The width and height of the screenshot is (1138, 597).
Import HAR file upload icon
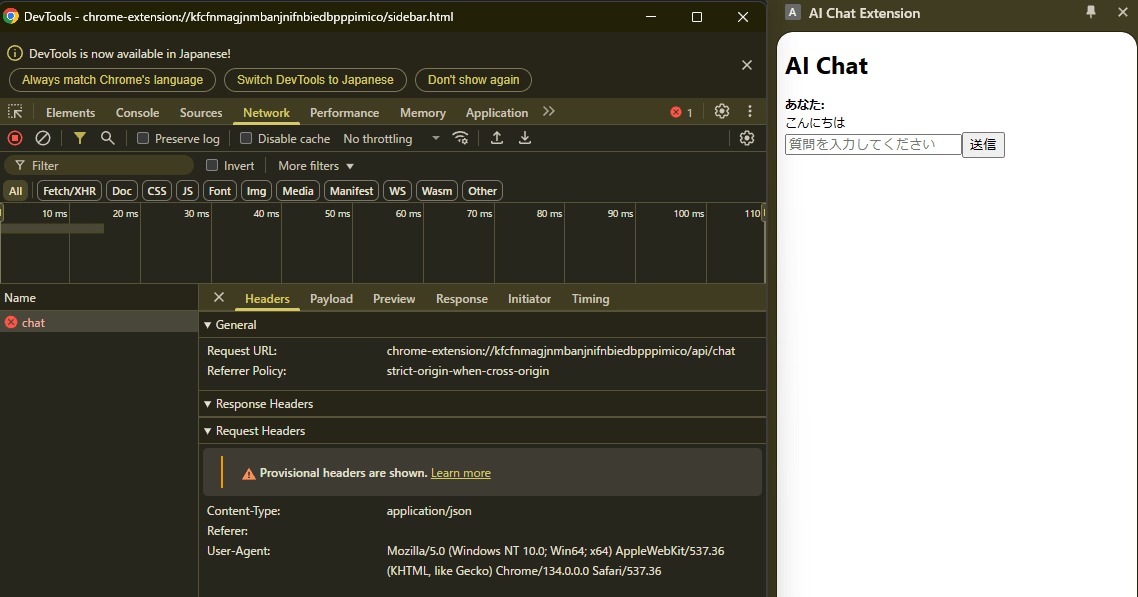click(x=496, y=138)
